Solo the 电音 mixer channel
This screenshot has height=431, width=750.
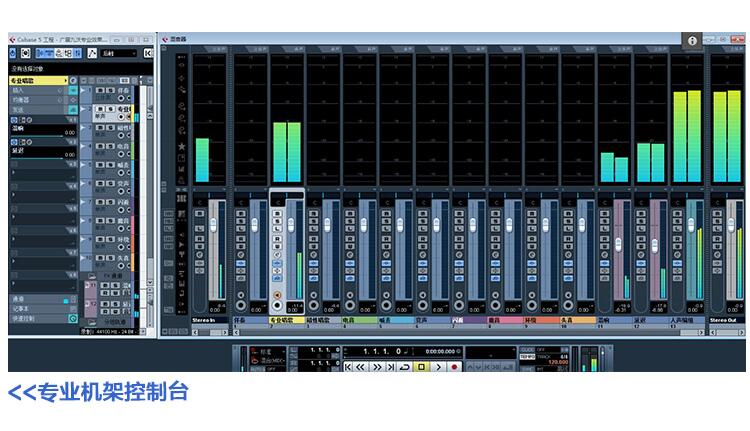pyautogui.click(x=350, y=221)
